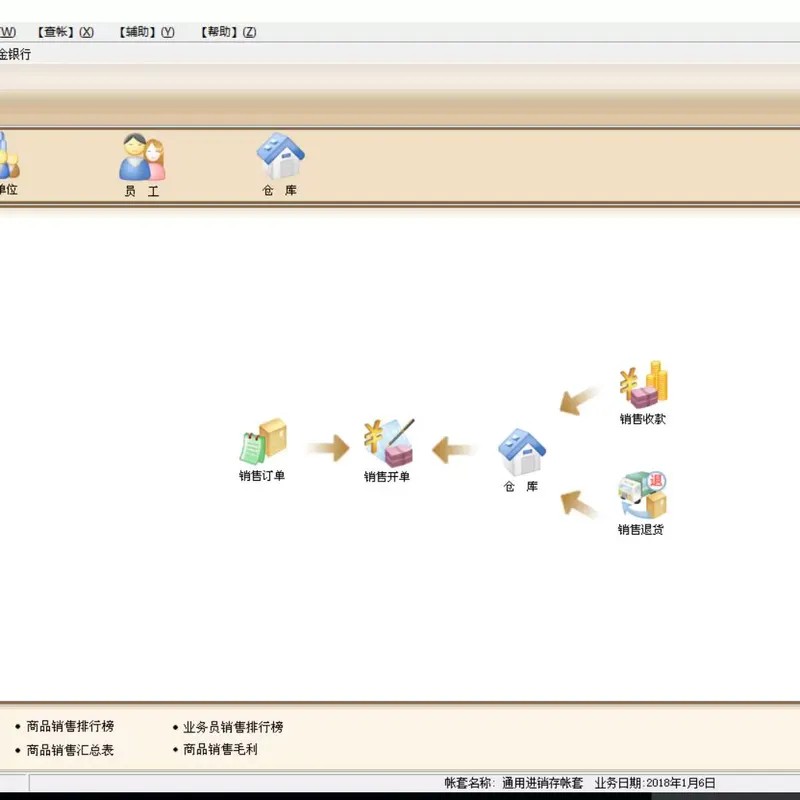Open the 【查帐】(X) menu
The image size is (800, 800).
click(x=65, y=32)
